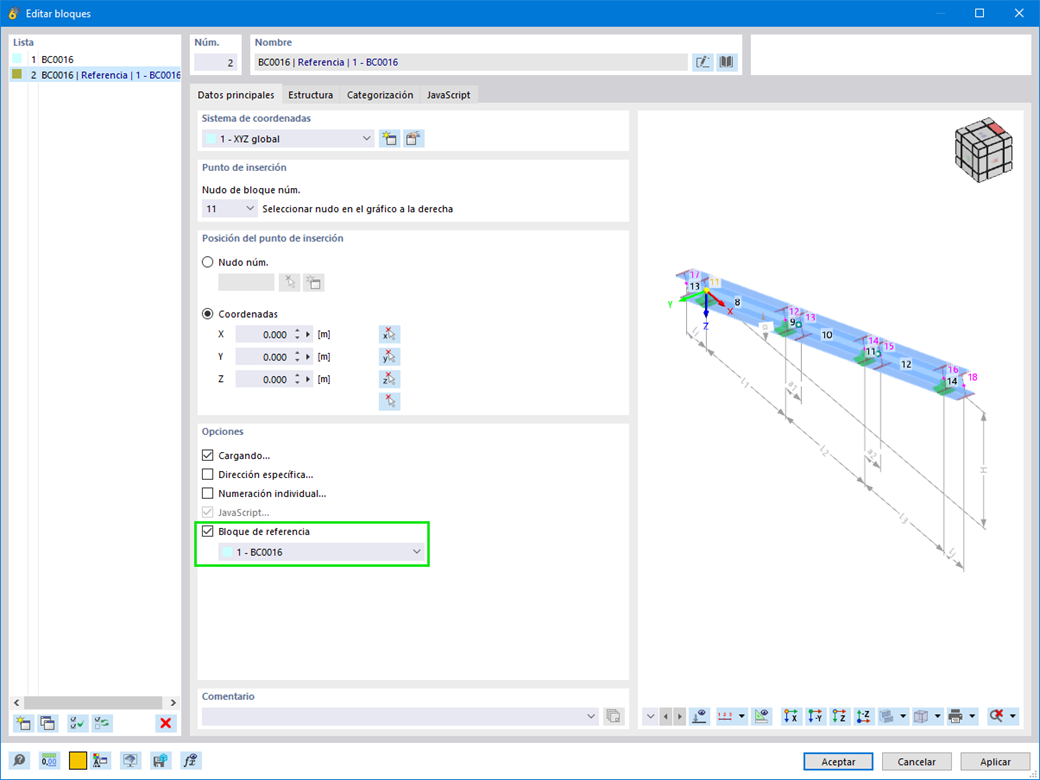Click the copy block icon under the list
1040x780 pixels.
coord(48,723)
